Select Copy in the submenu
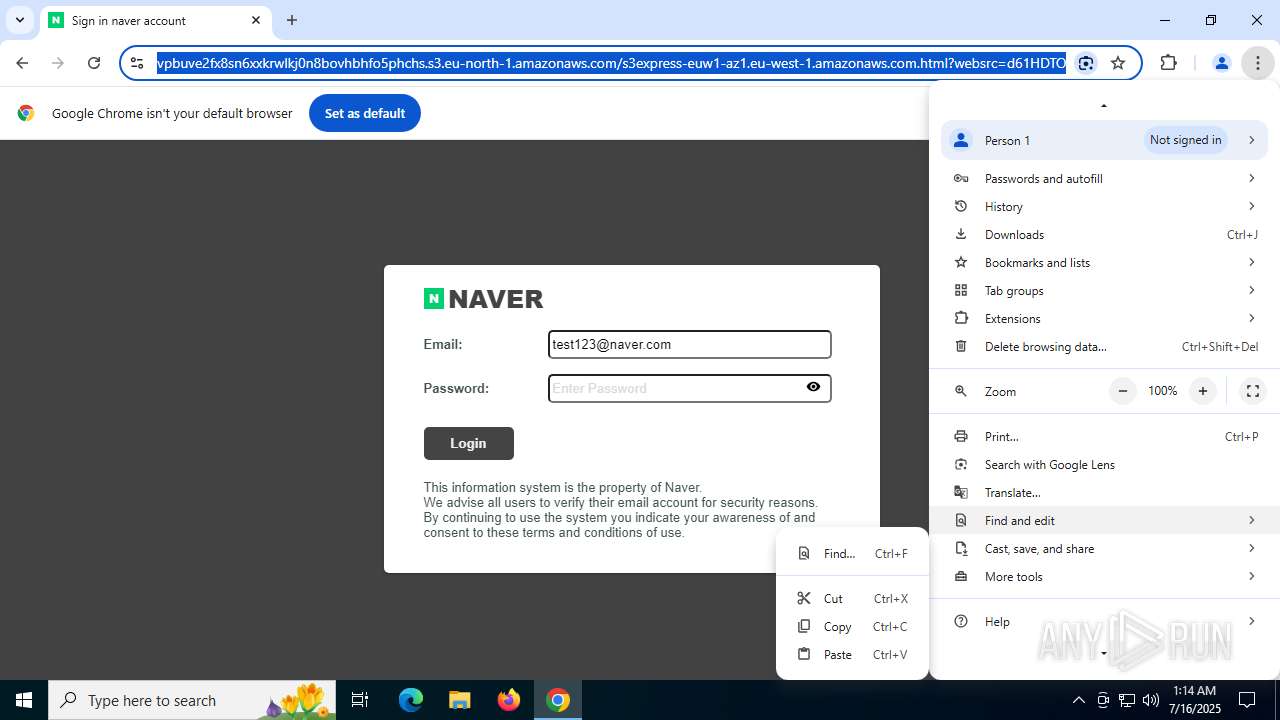Image resolution: width=1280 pixels, height=720 pixels. click(x=852, y=626)
